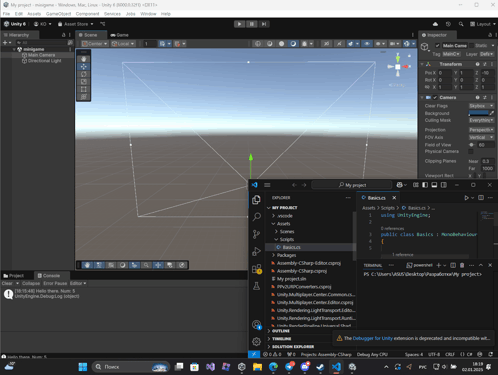Screen dimensions: 498x375
Task: Toggle Camera component enabled checkbox
Action: point(435,97)
